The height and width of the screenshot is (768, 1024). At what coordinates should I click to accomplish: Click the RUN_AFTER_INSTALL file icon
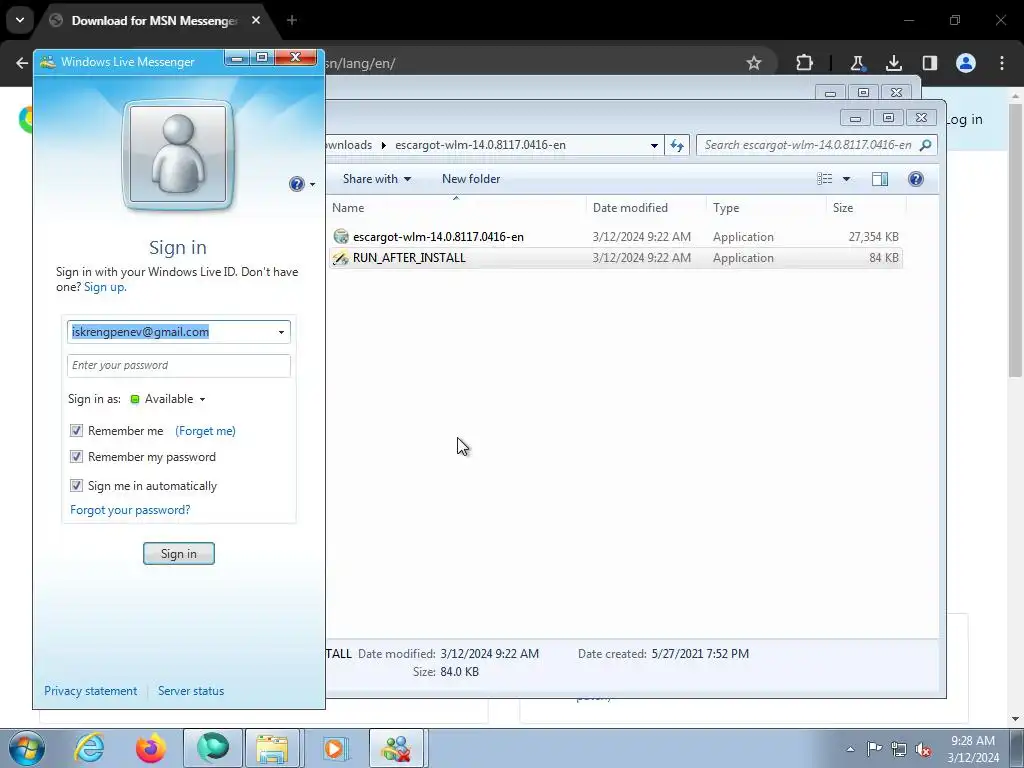pos(341,258)
